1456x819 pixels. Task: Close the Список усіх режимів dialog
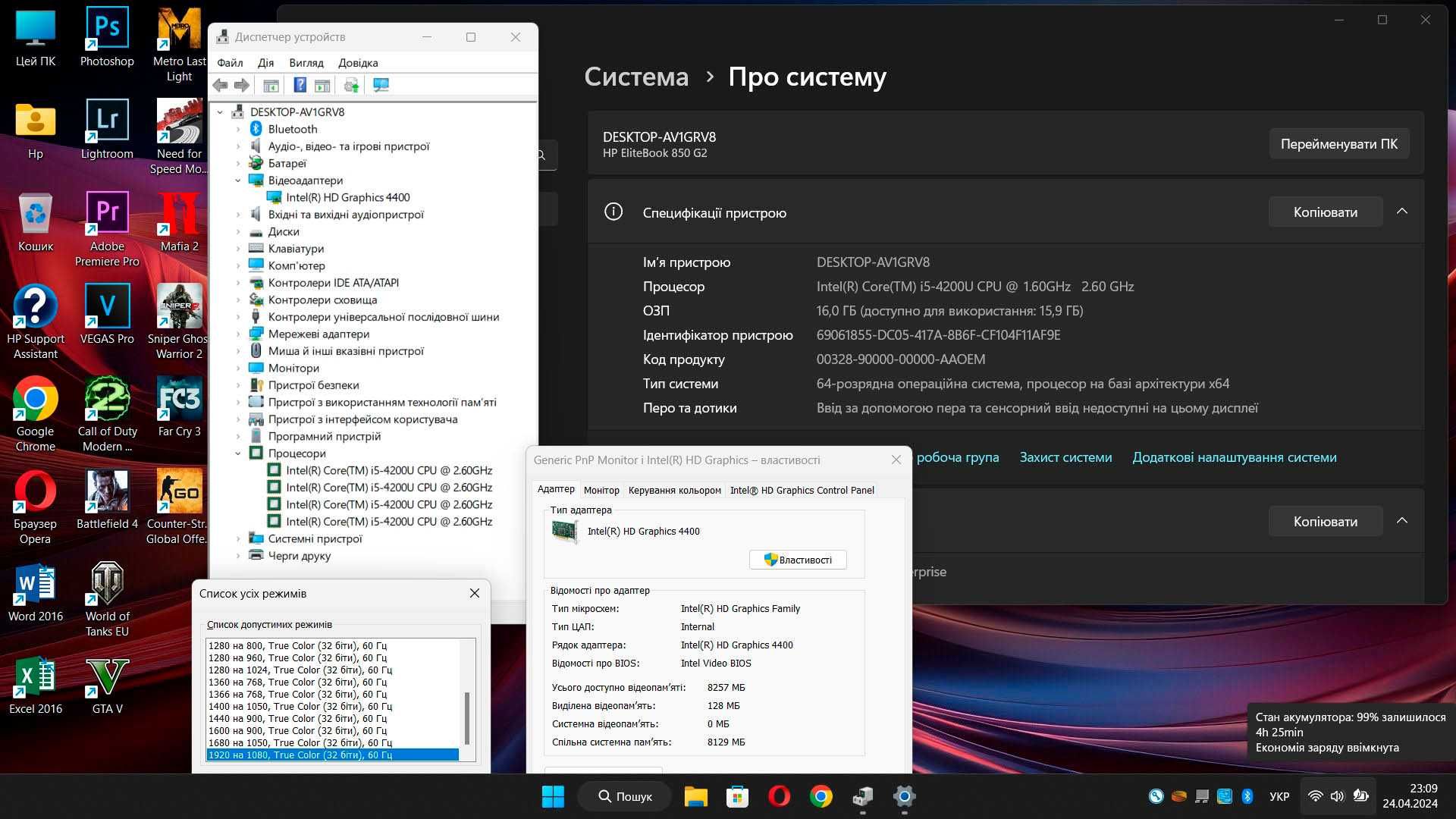point(475,593)
